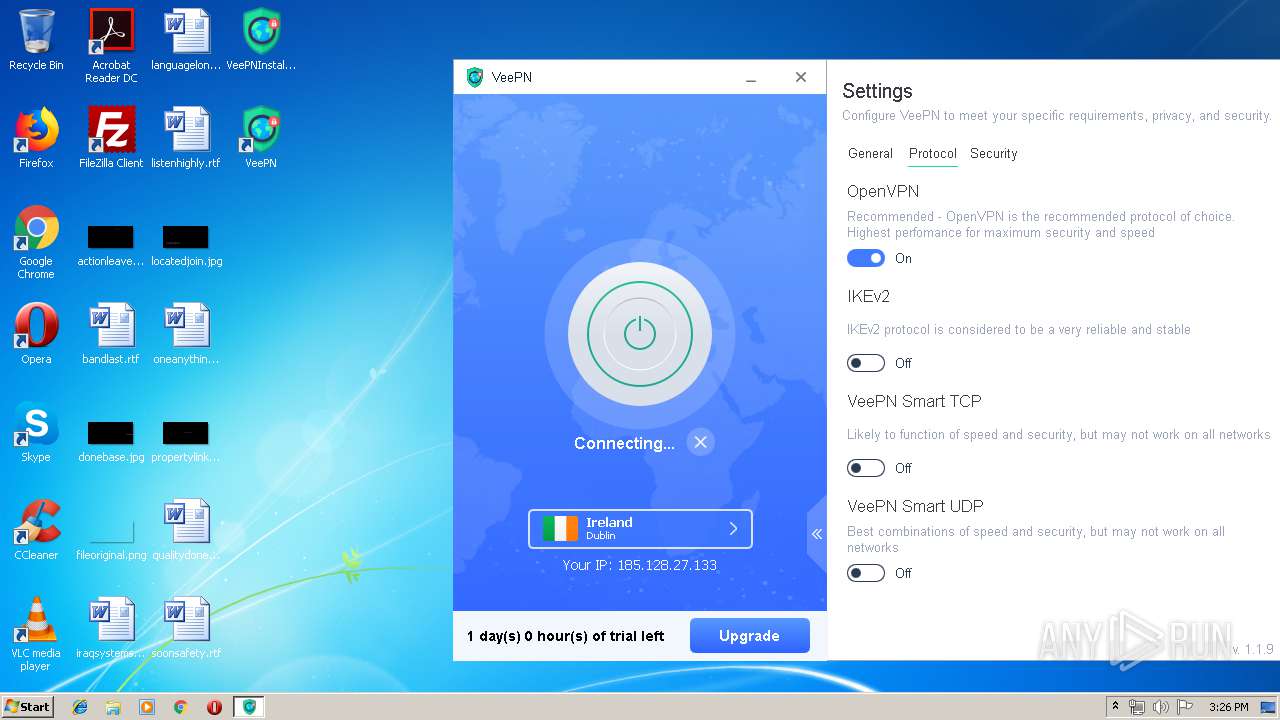Open the Ireland Dublin server selector
This screenshot has width=1280, height=720.
pos(640,529)
